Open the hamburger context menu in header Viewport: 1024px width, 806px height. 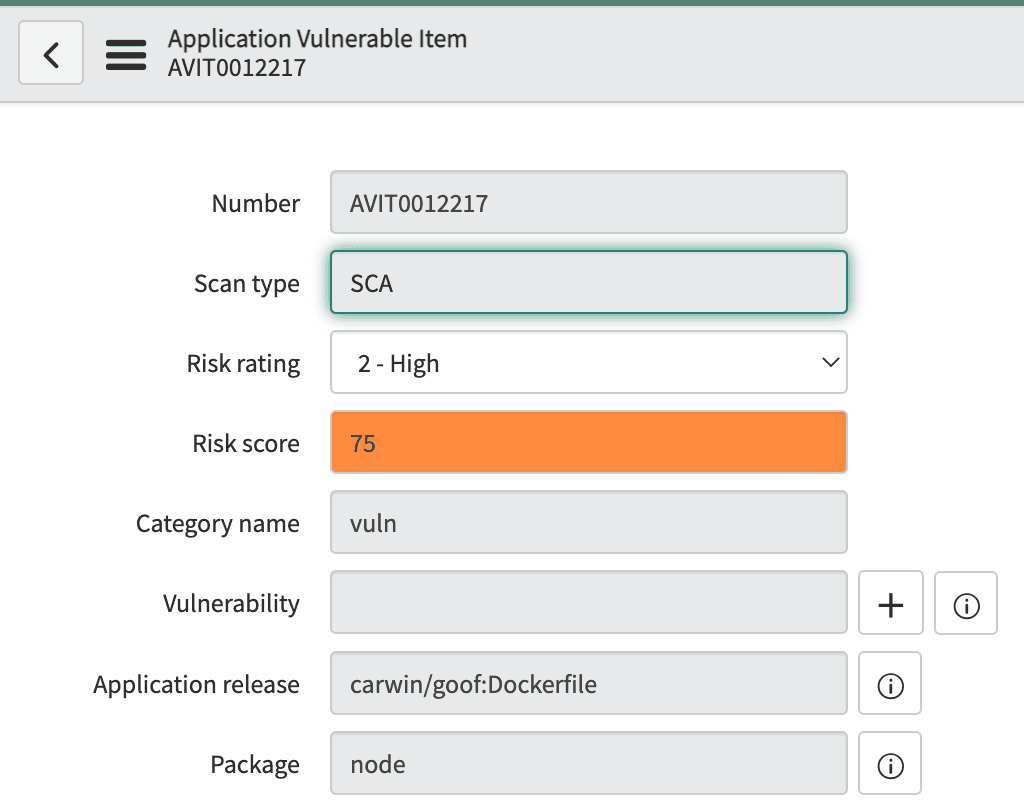(x=126, y=54)
